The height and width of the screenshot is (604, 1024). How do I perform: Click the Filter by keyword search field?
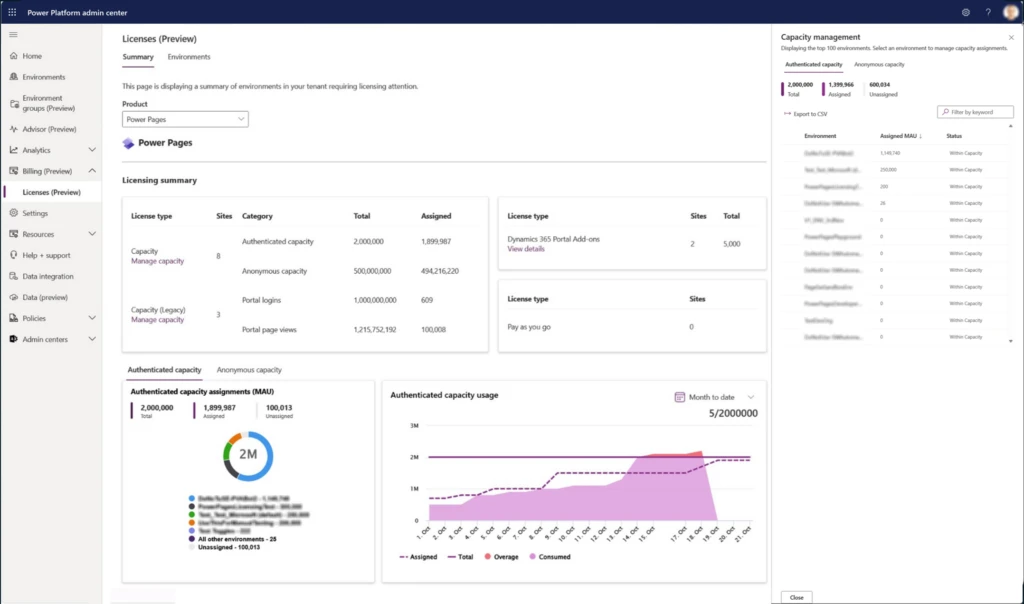pos(975,111)
